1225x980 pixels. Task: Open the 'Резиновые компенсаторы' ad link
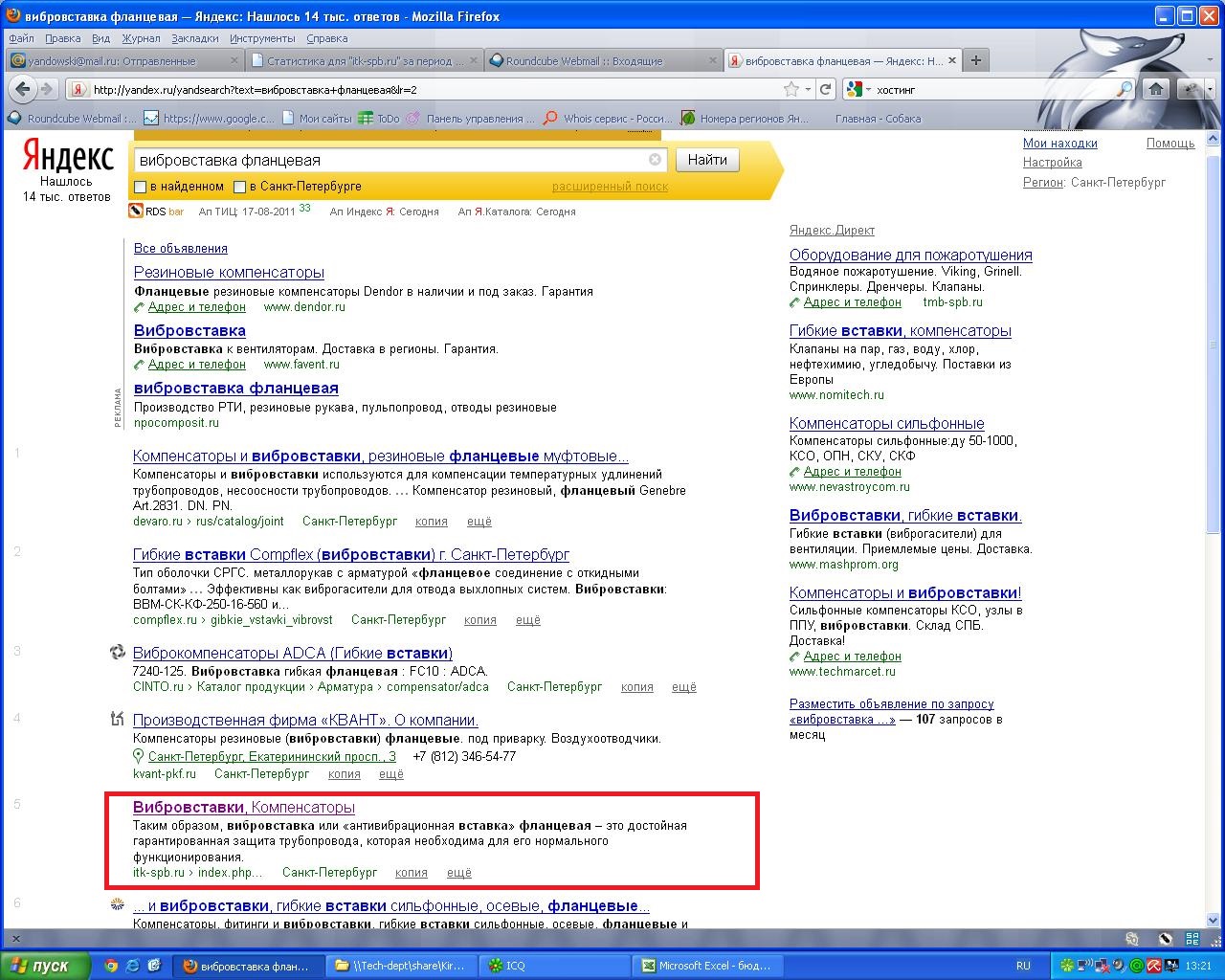[x=229, y=273]
